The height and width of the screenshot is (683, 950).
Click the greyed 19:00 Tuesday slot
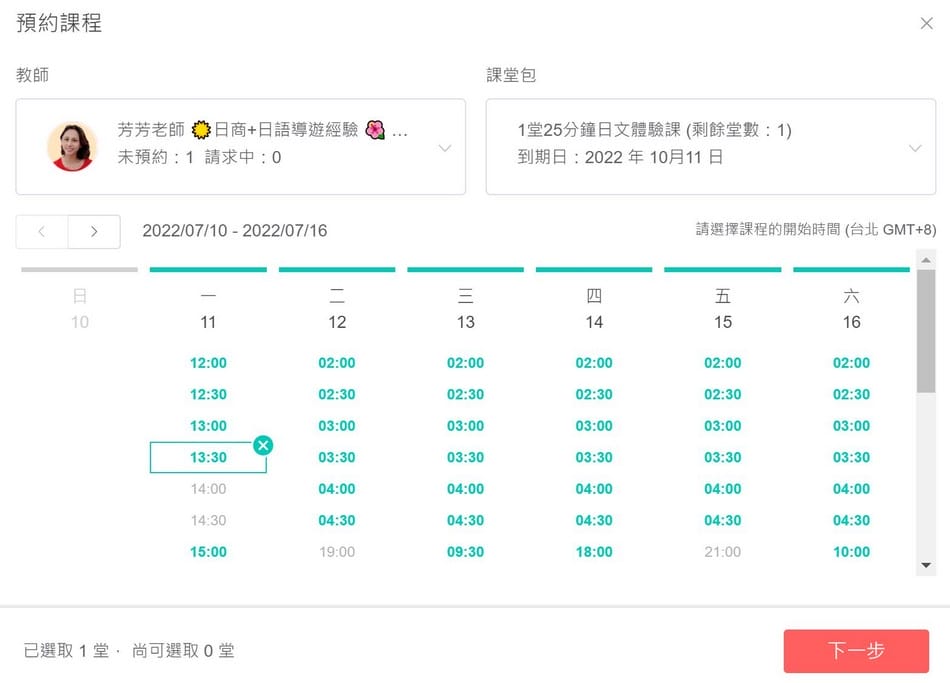tap(337, 552)
